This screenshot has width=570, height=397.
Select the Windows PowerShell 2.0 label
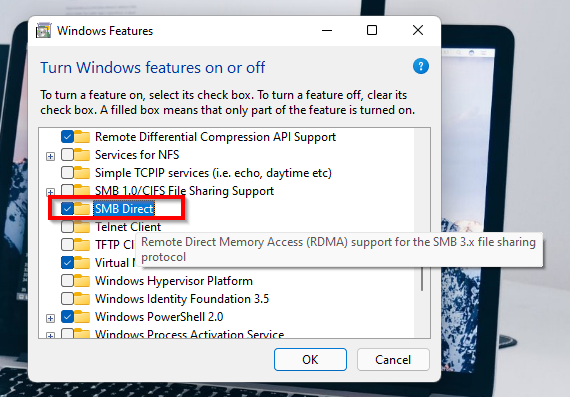click(159, 317)
